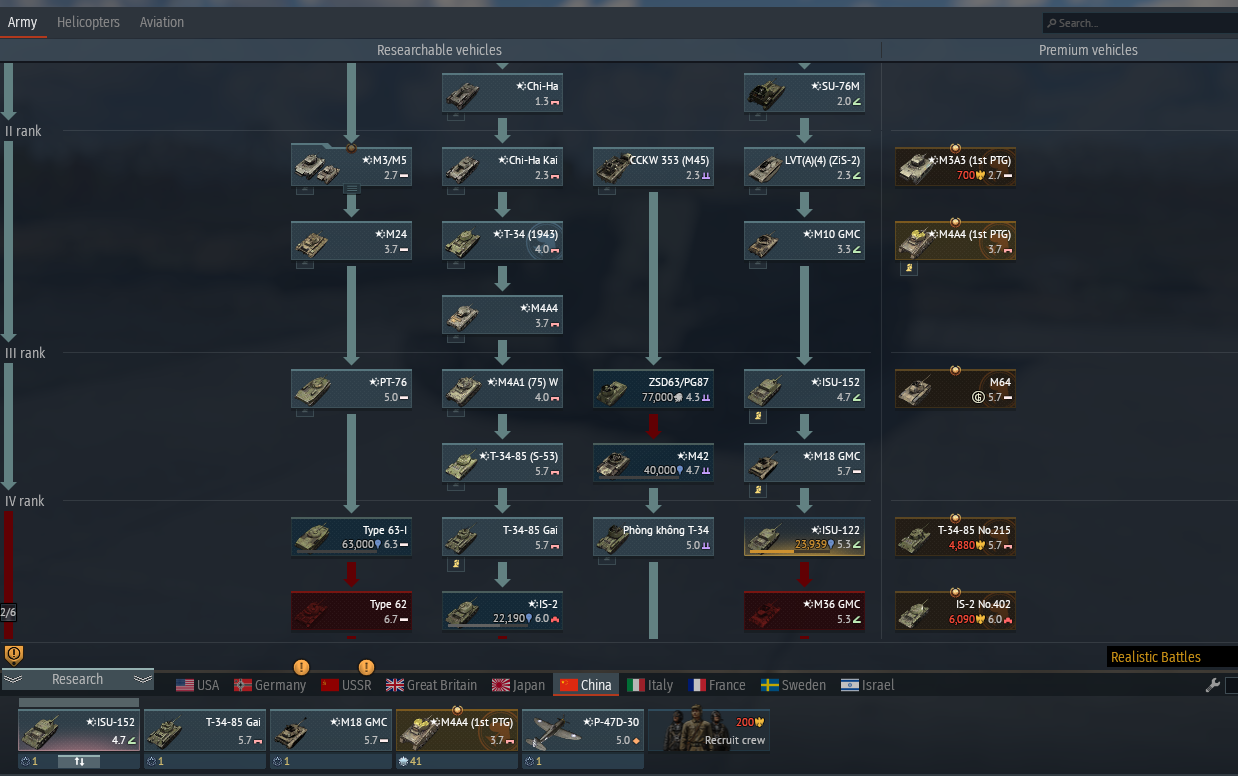The image size is (1238, 776).
Task: Select the locked M36 GMC card
Action: tap(804, 611)
